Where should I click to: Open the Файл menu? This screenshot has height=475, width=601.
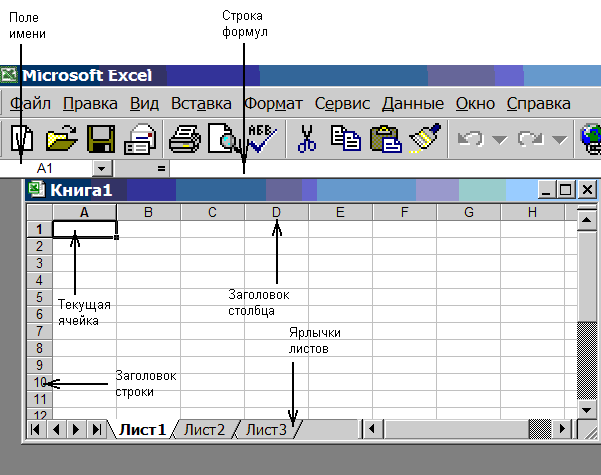(x=30, y=104)
